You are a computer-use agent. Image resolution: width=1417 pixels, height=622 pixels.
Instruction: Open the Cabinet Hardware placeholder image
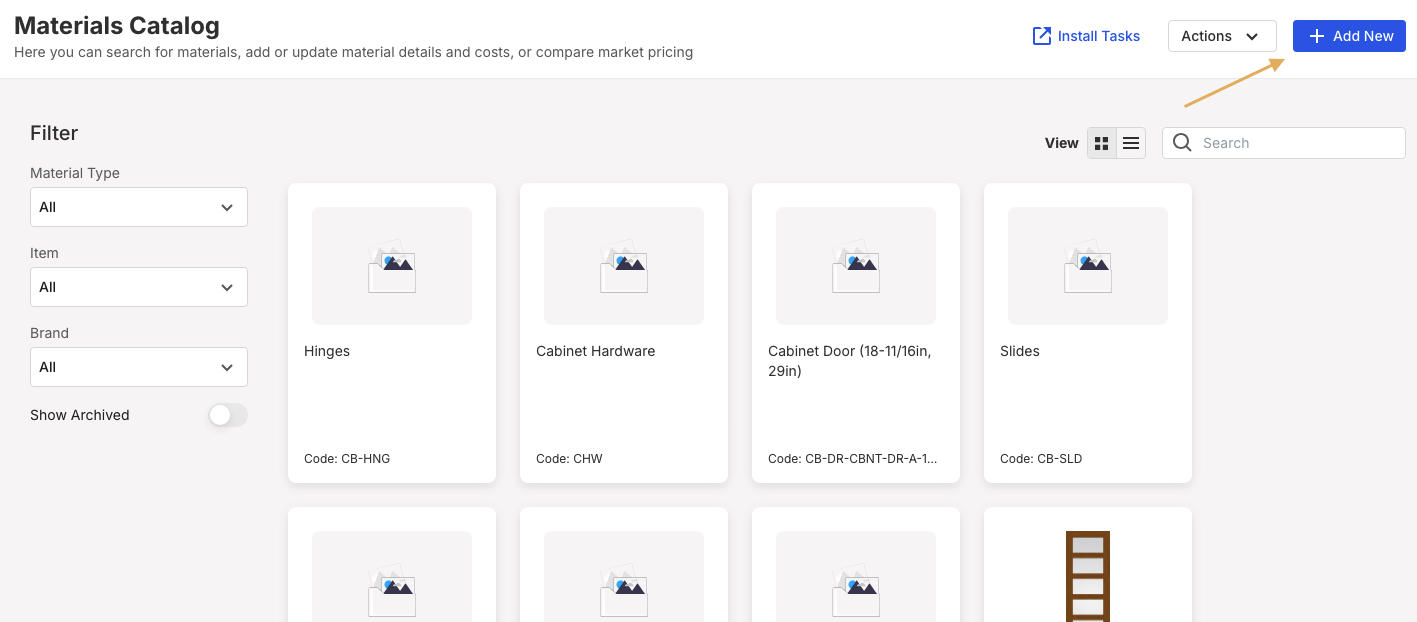coord(624,266)
